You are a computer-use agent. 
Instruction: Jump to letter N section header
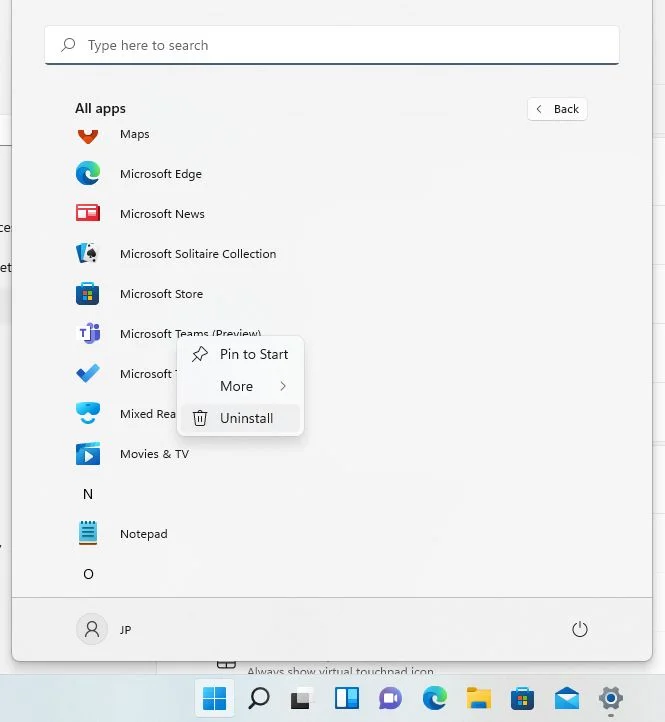[88, 494]
